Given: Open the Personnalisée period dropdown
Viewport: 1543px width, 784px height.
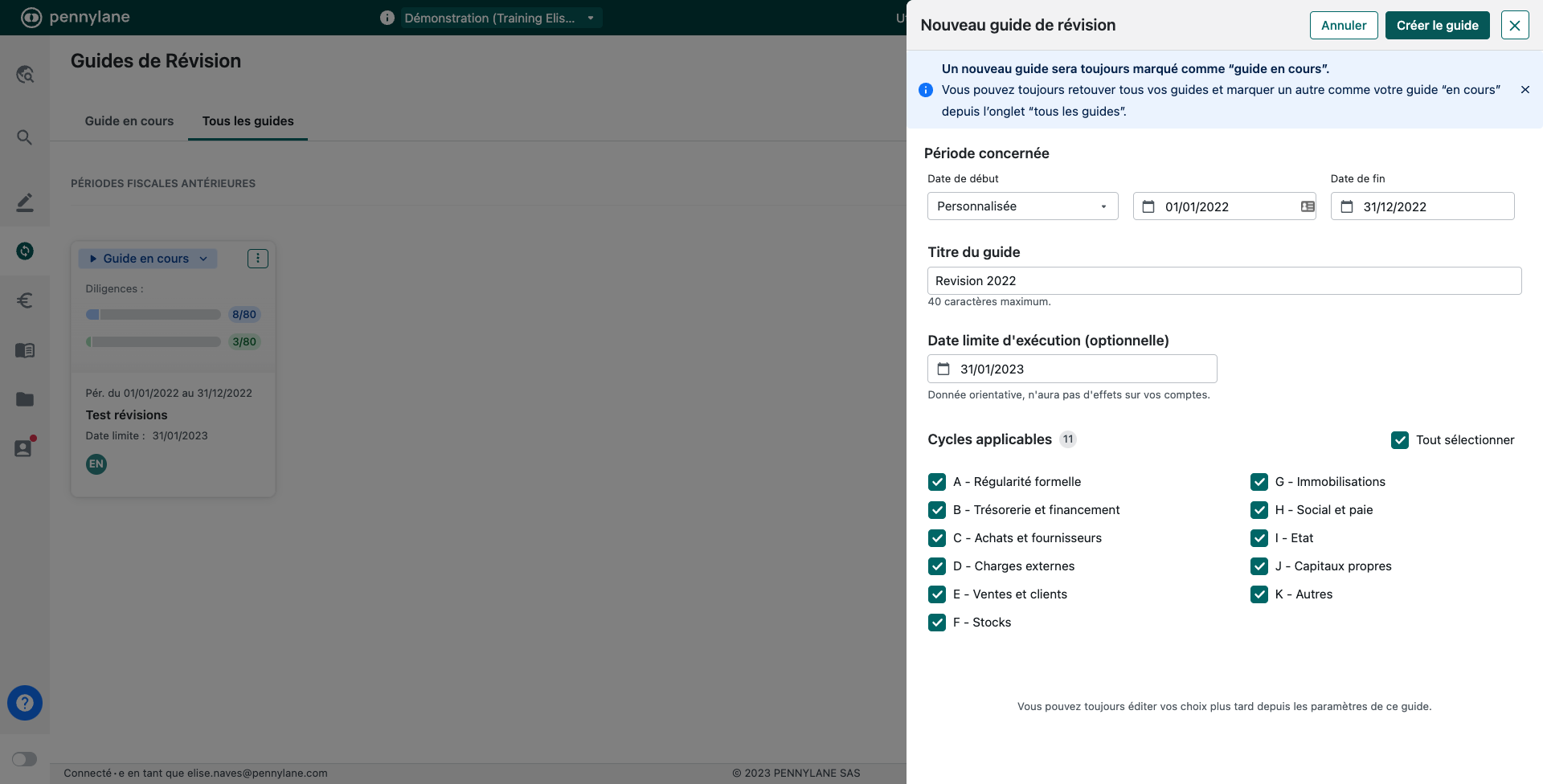Looking at the screenshot, I should tap(1023, 206).
